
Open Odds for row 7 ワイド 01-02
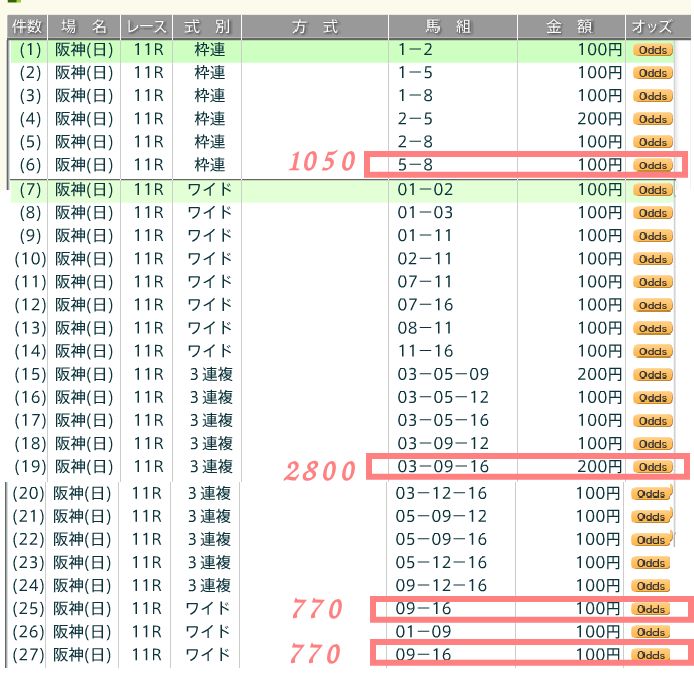pos(652,190)
